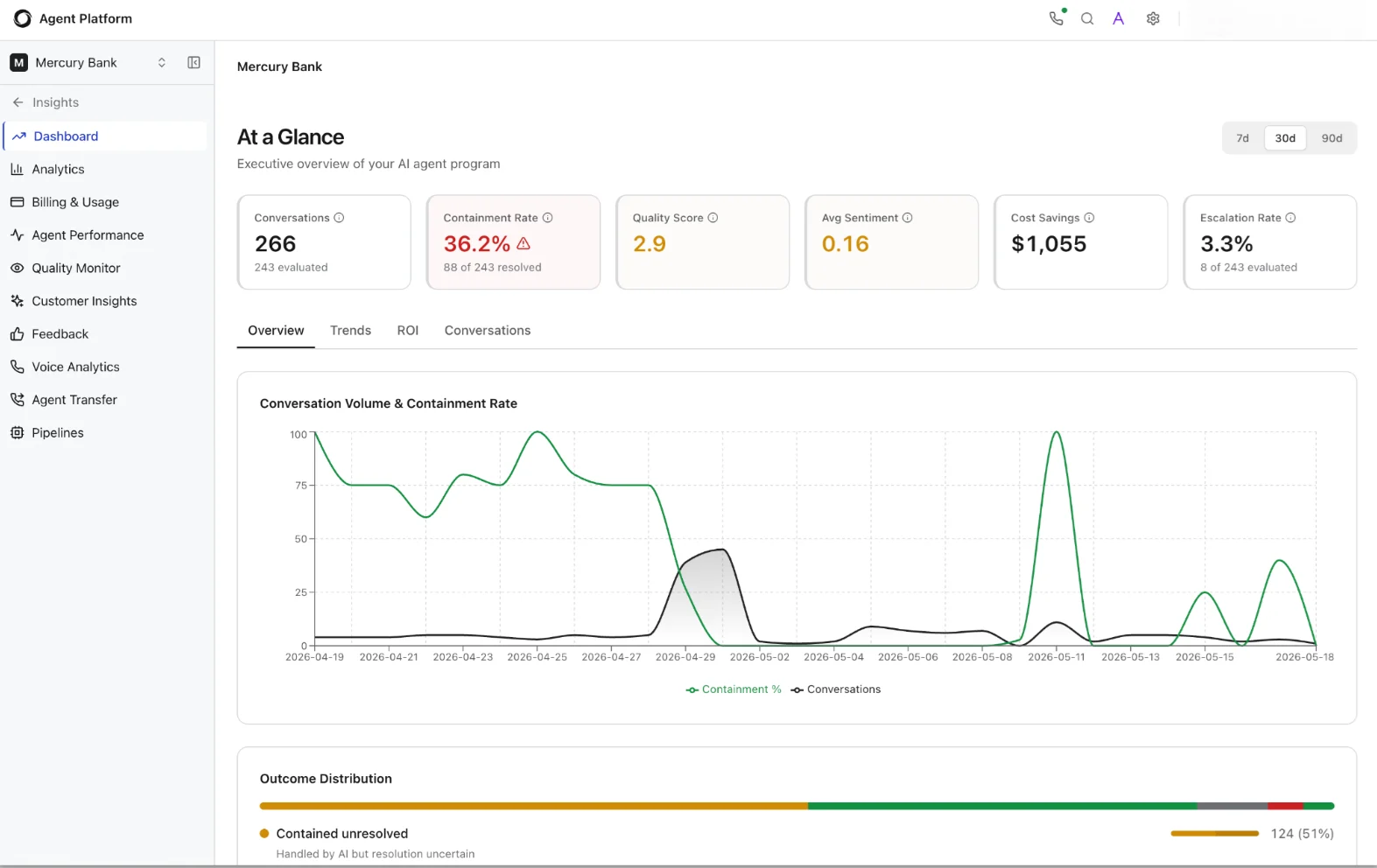
Task: Switch to the Overview tab
Action: tap(276, 330)
